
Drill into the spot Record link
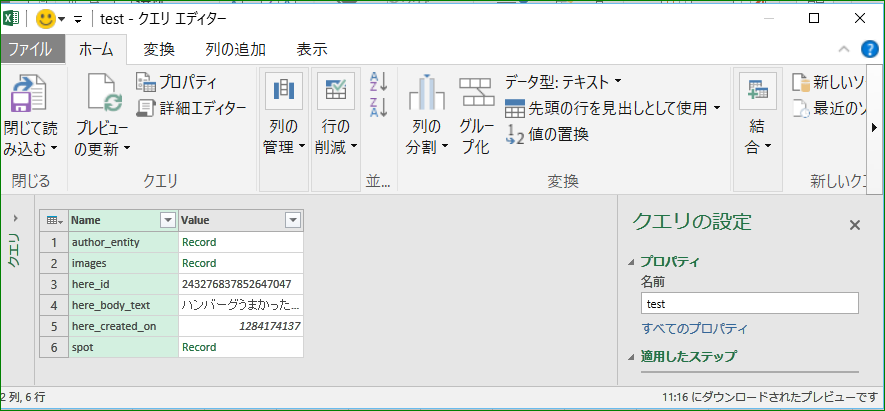199,347
